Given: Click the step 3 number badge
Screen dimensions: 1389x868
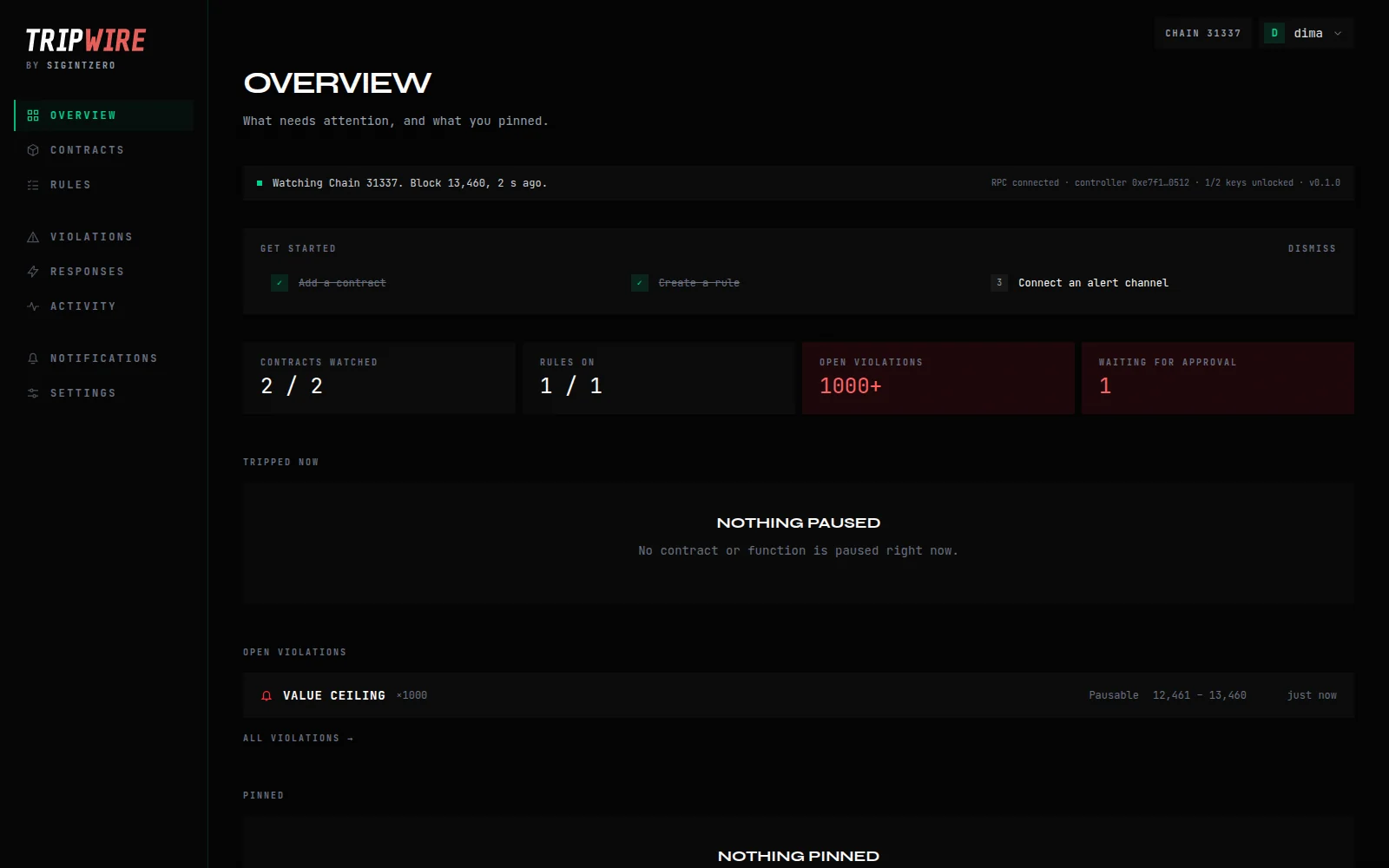Looking at the screenshot, I should click(999, 283).
